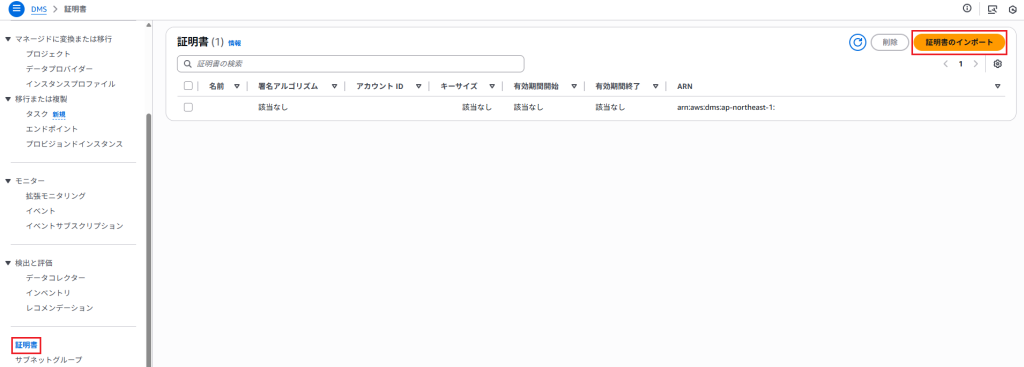This screenshot has width=1024, height=367.
Task: Open エンドポイント in the sidebar
Action: click(x=52, y=129)
